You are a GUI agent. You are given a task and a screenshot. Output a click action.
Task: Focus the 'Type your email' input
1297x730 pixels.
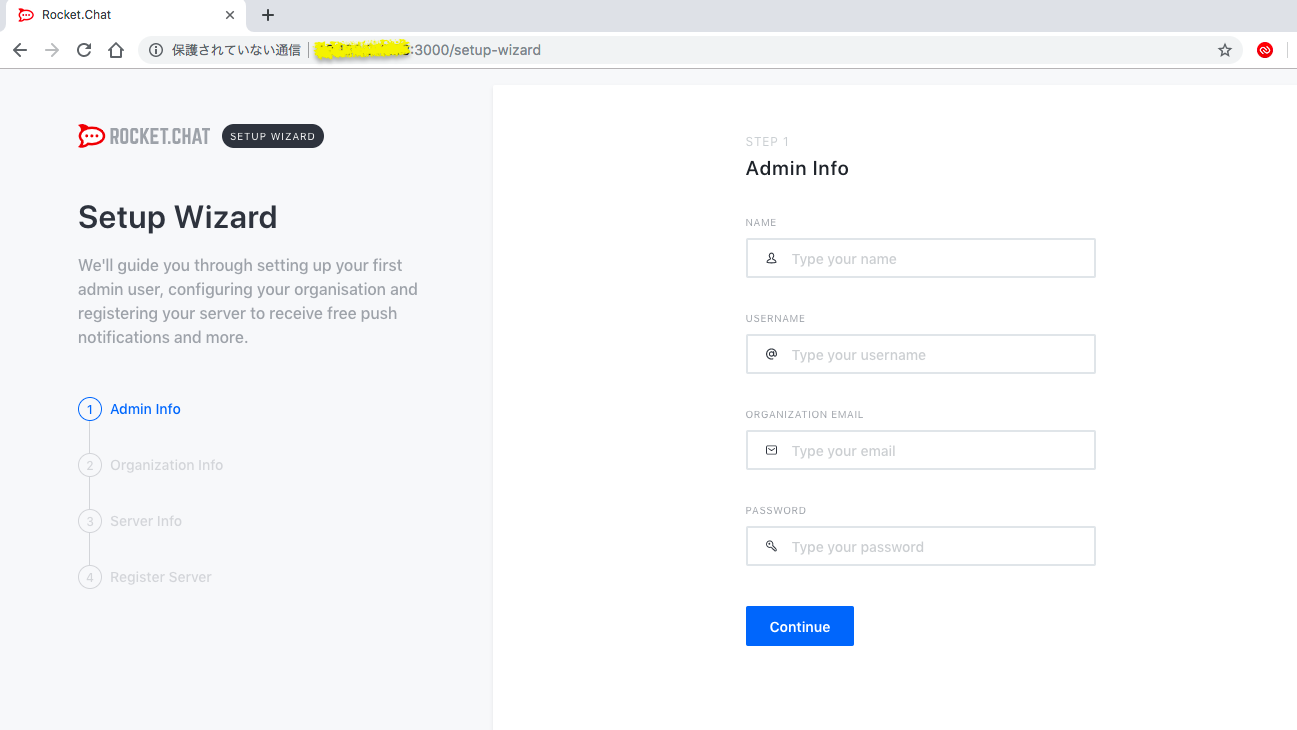click(x=920, y=450)
